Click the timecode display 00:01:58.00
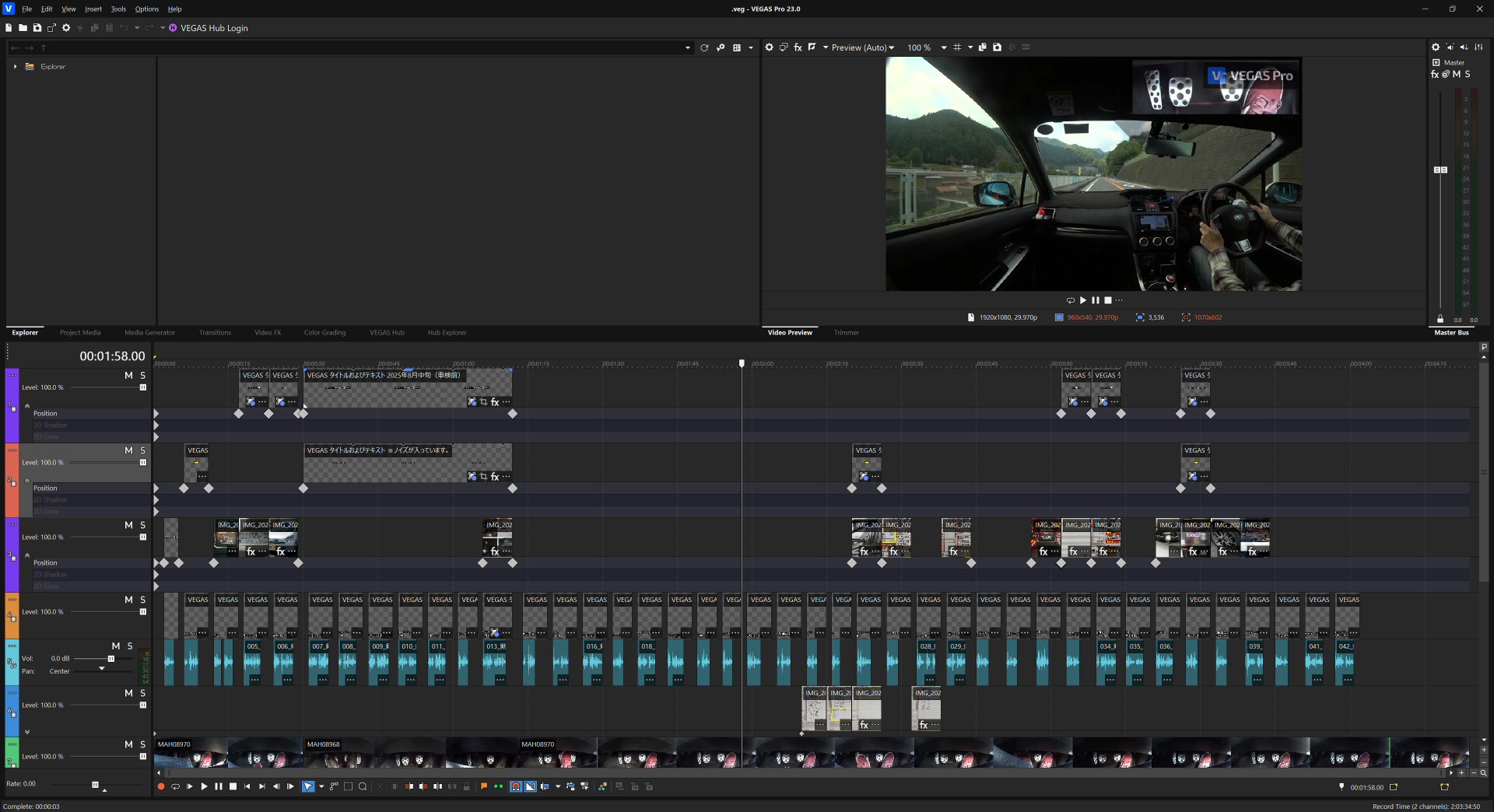1494x812 pixels. click(x=112, y=356)
